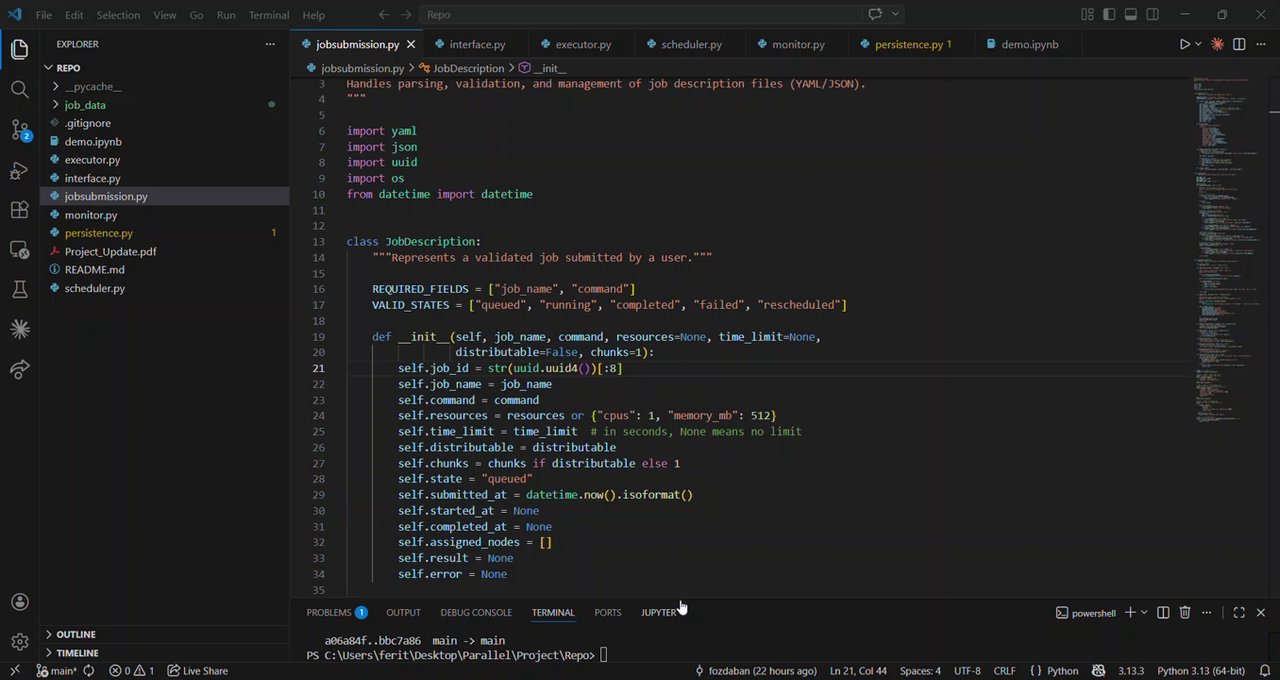Open the Repo command center search box
Image resolution: width=1280 pixels, height=680 pixels.
(x=640, y=14)
